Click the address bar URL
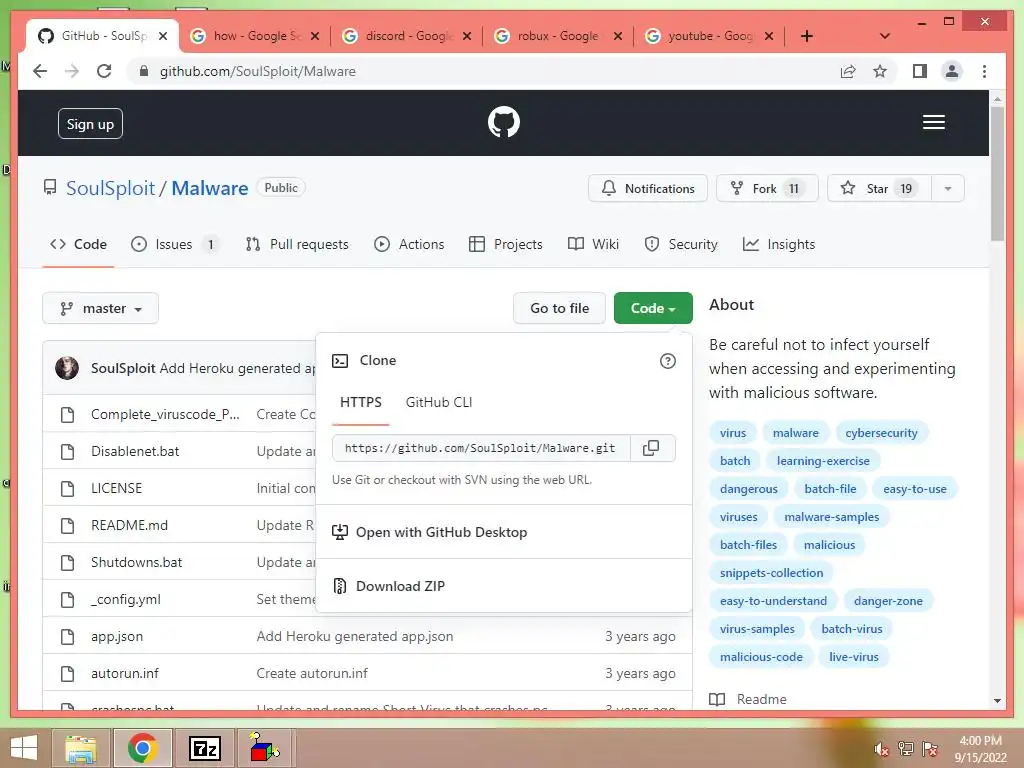This screenshot has height=768, width=1024. 257,71
